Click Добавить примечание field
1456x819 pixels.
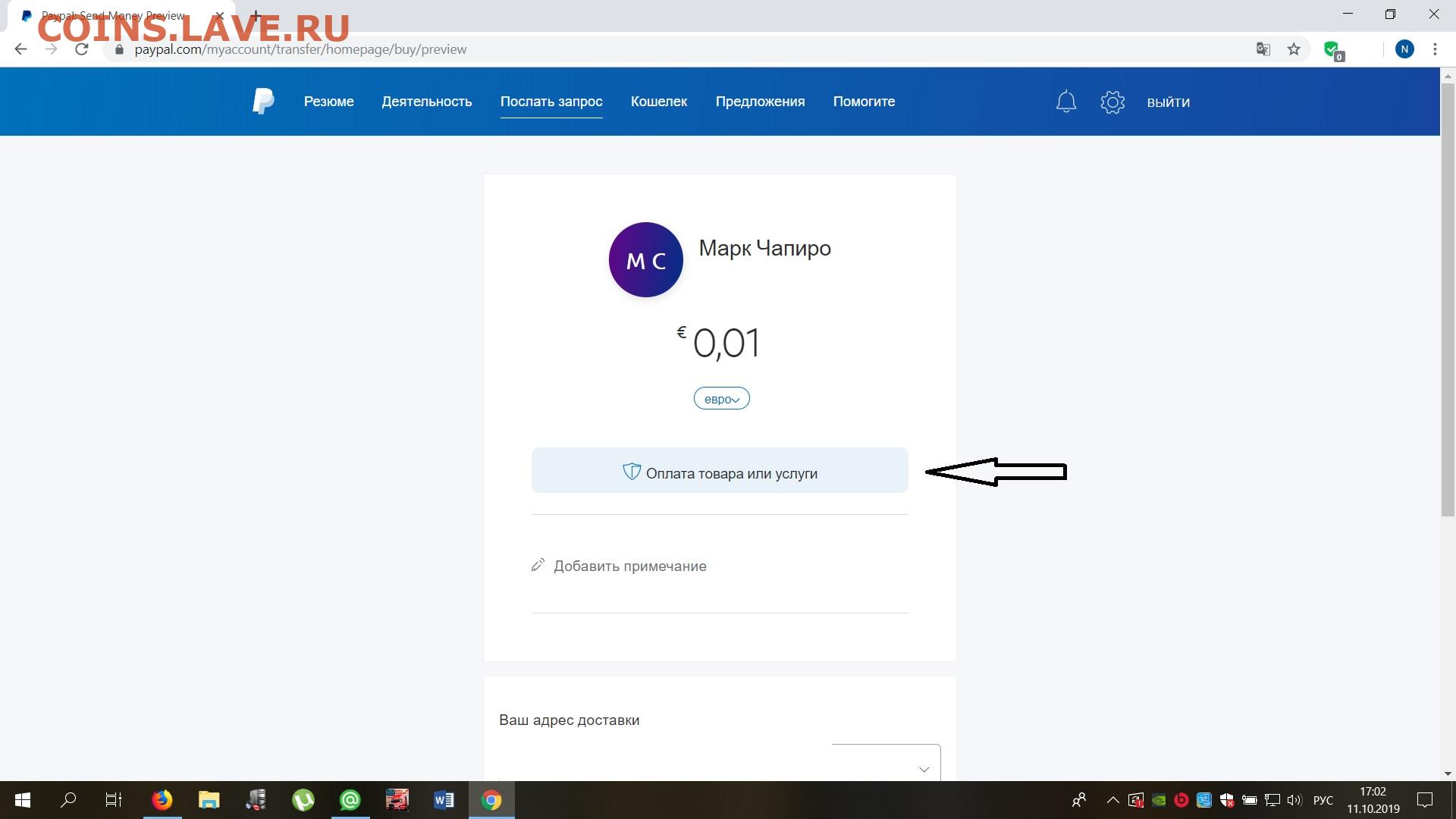630,566
